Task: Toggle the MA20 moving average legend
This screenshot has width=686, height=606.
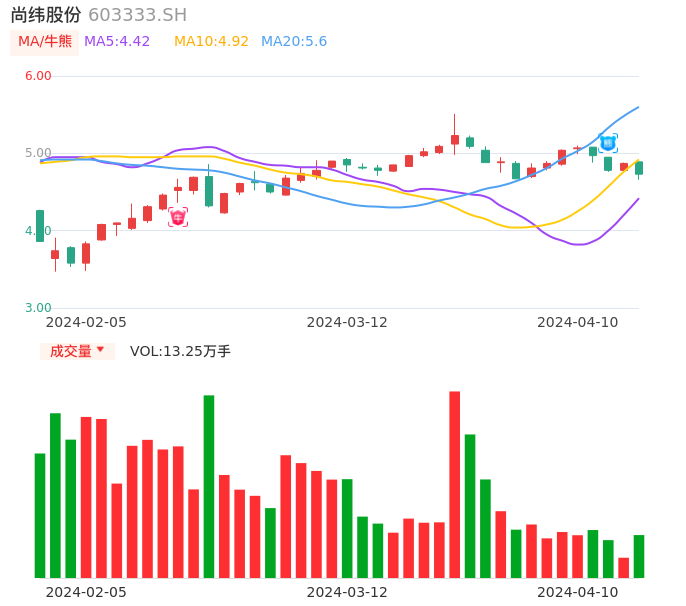Action: [x=294, y=42]
